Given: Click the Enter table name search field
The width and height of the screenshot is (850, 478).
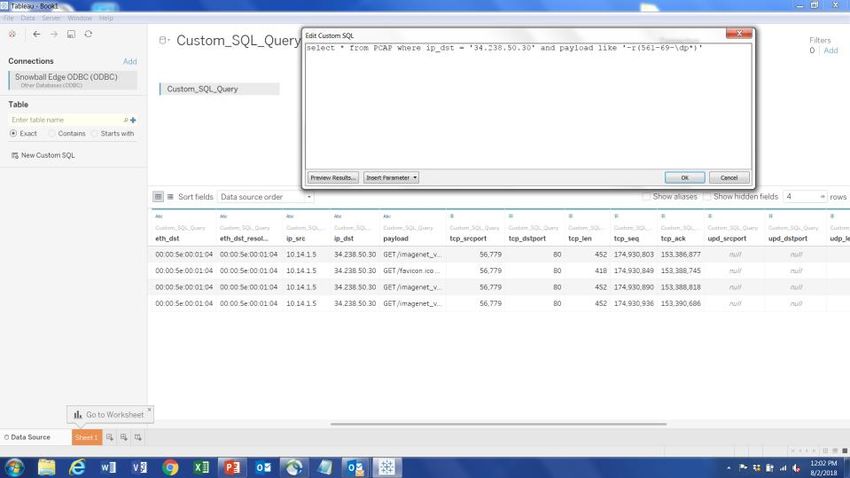Looking at the screenshot, I should (67, 120).
